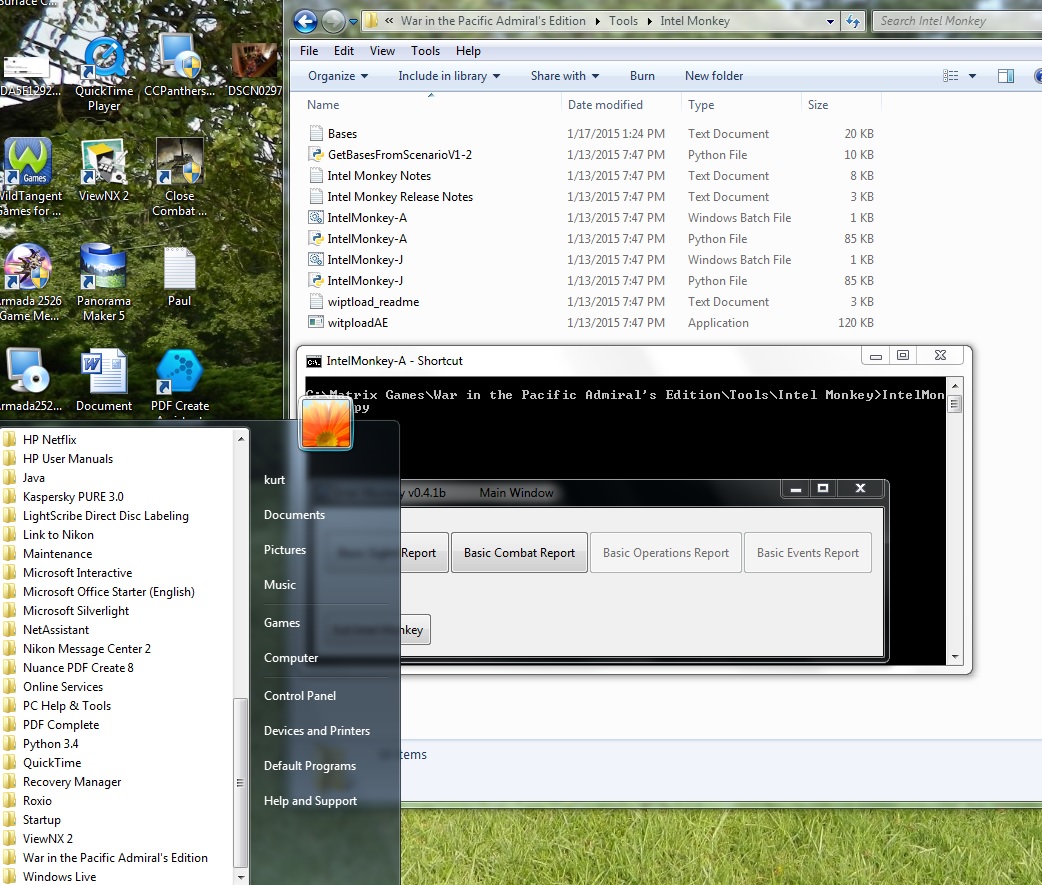This screenshot has width=1042, height=885.
Task: Open the recent pages dropdown near Back button
Action: [354, 22]
